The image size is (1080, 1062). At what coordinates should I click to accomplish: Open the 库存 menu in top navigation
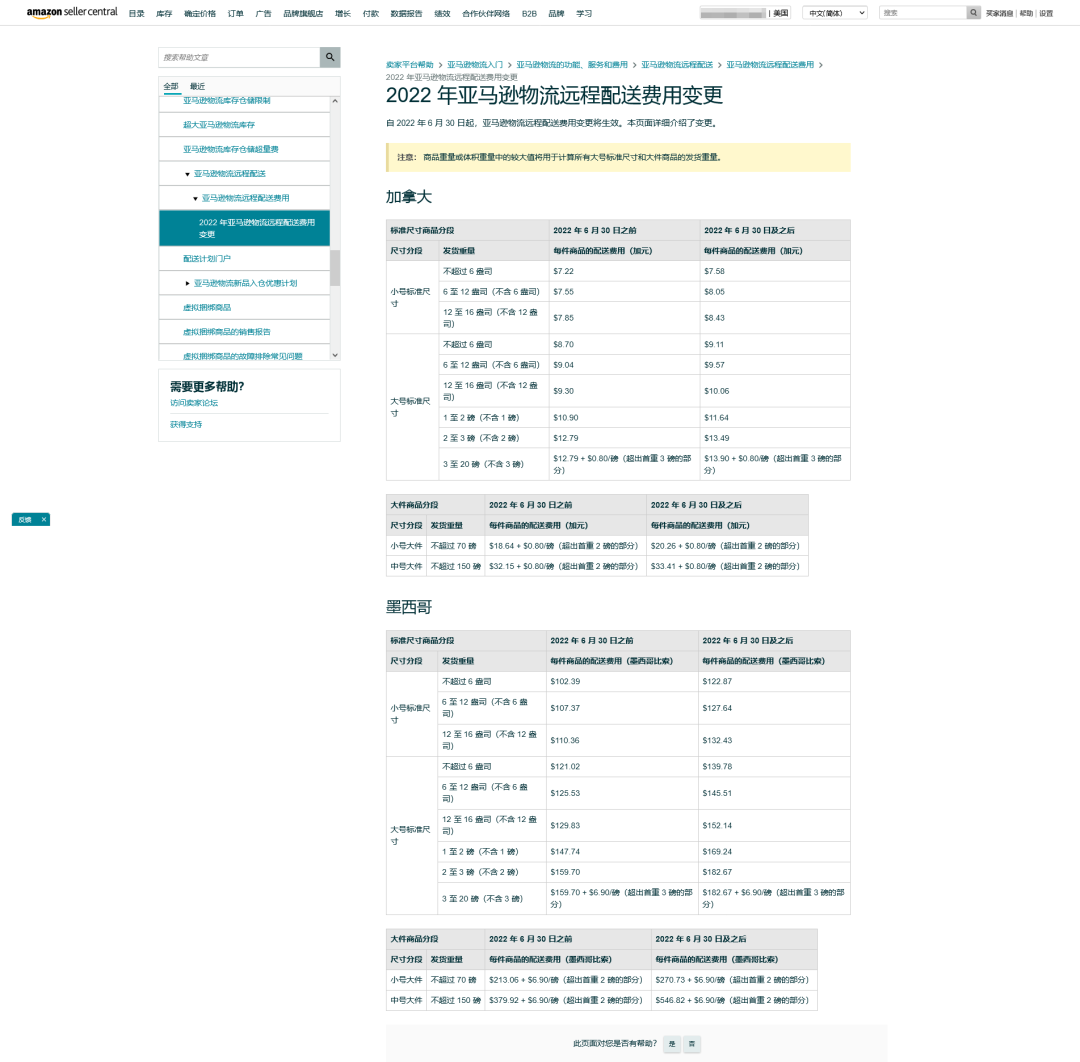click(164, 14)
